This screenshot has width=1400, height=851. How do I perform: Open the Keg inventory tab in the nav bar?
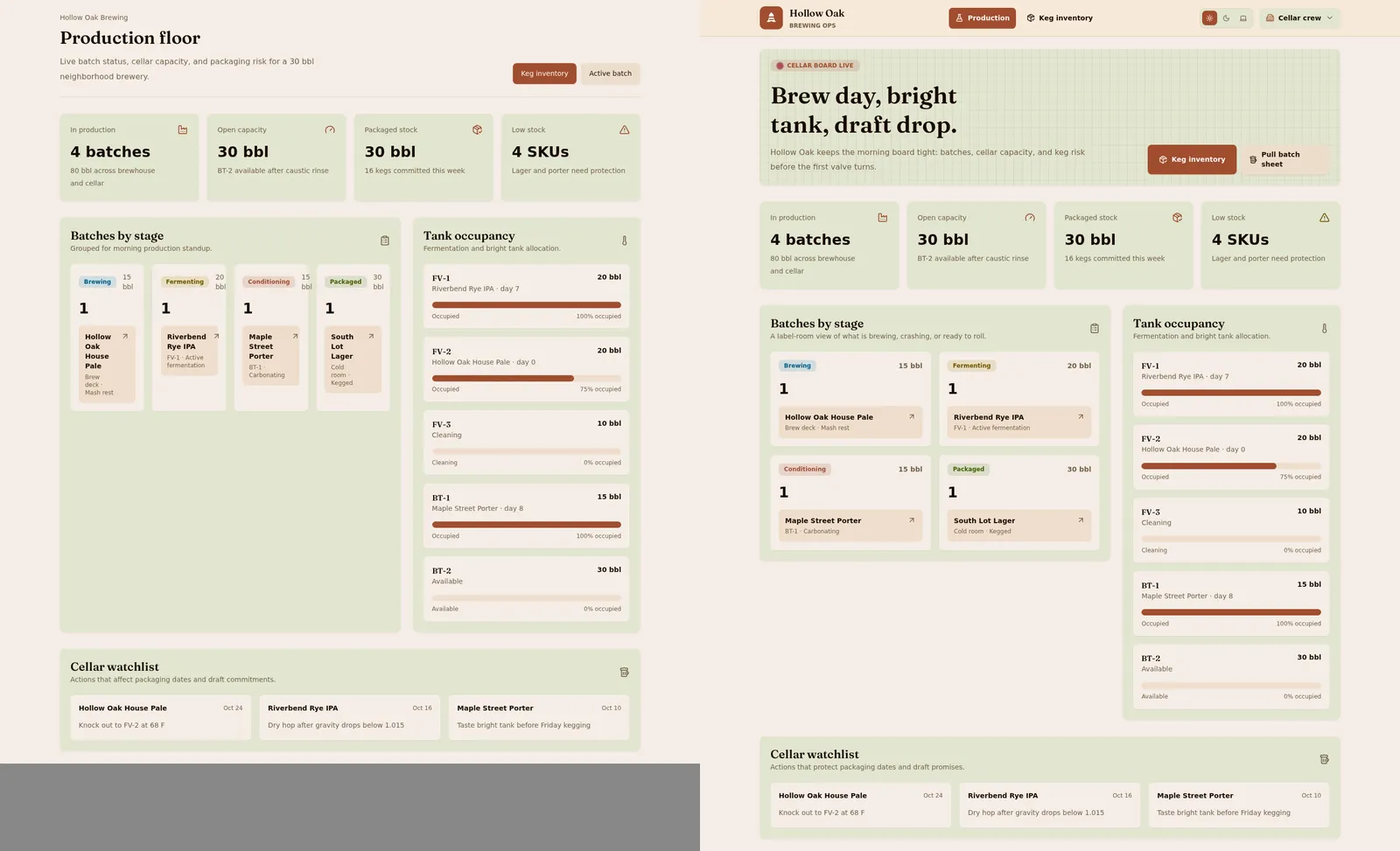click(x=1060, y=17)
